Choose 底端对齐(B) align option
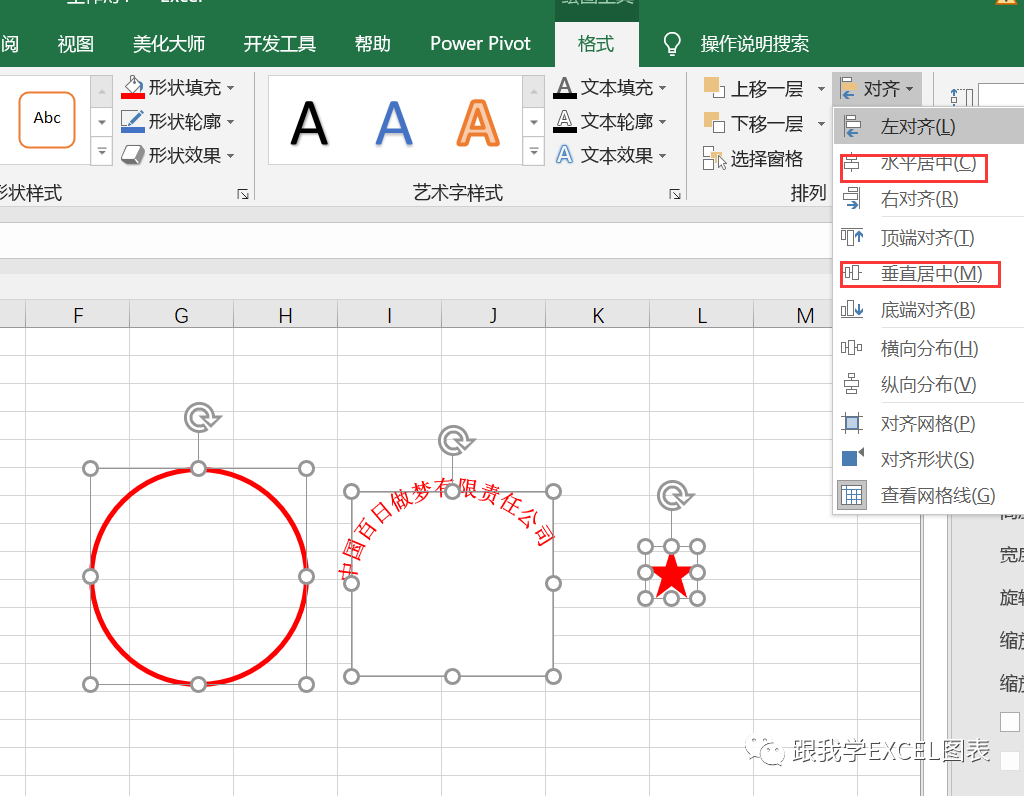 point(928,310)
